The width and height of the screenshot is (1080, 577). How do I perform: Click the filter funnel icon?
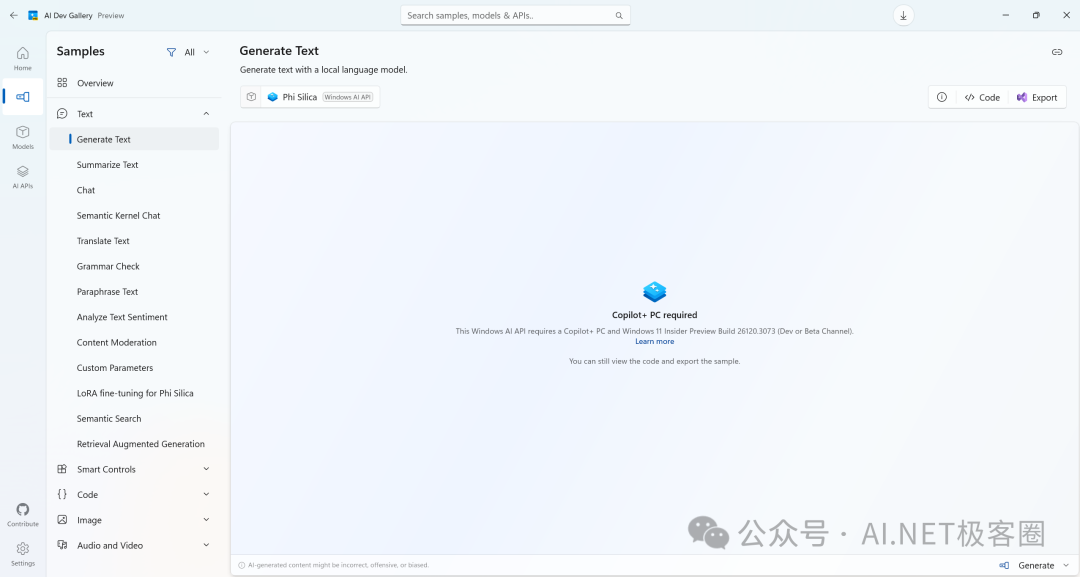pyautogui.click(x=171, y=52)
